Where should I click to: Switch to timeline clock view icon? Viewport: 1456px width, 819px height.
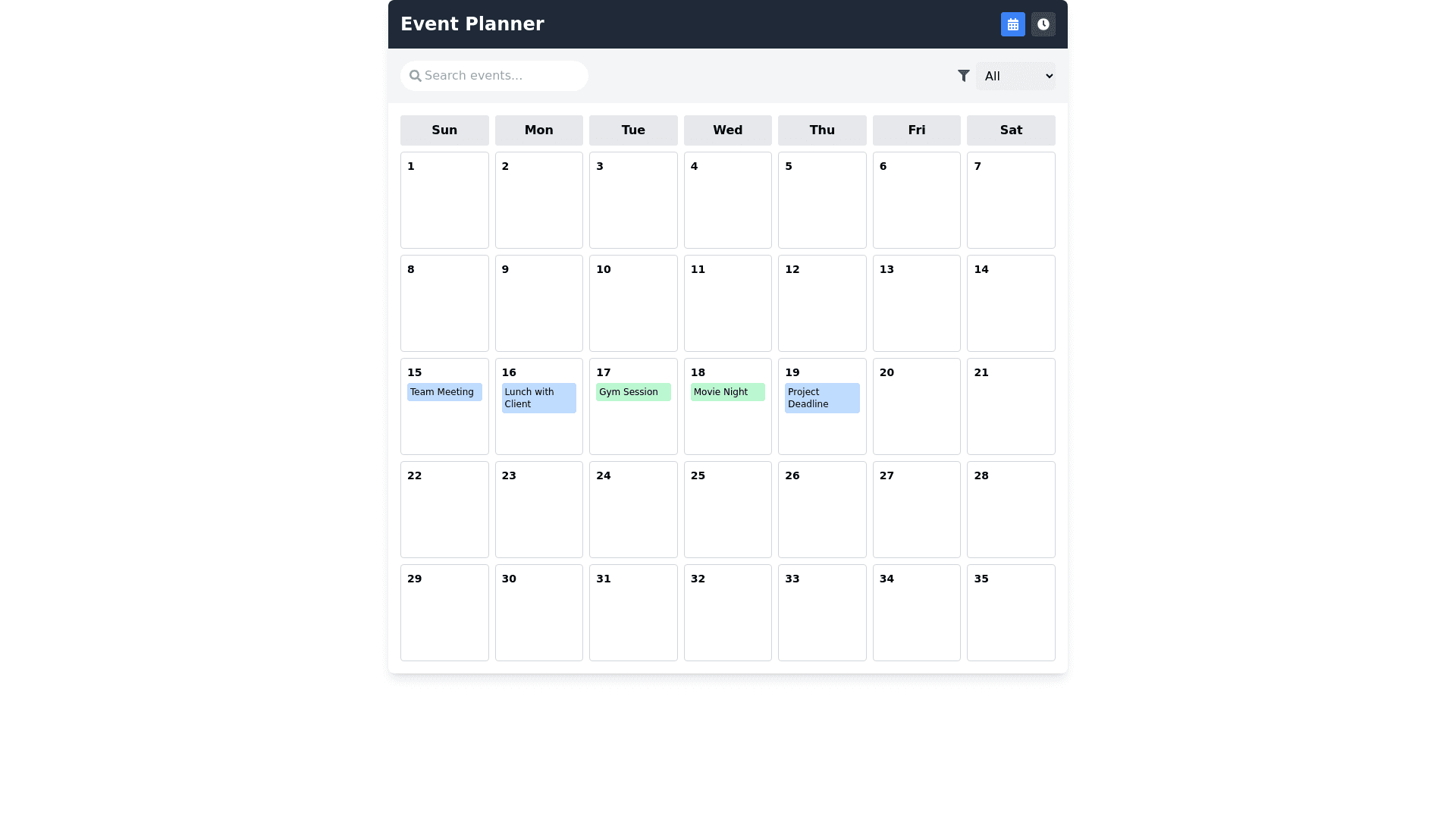[x=1043, y=24]
